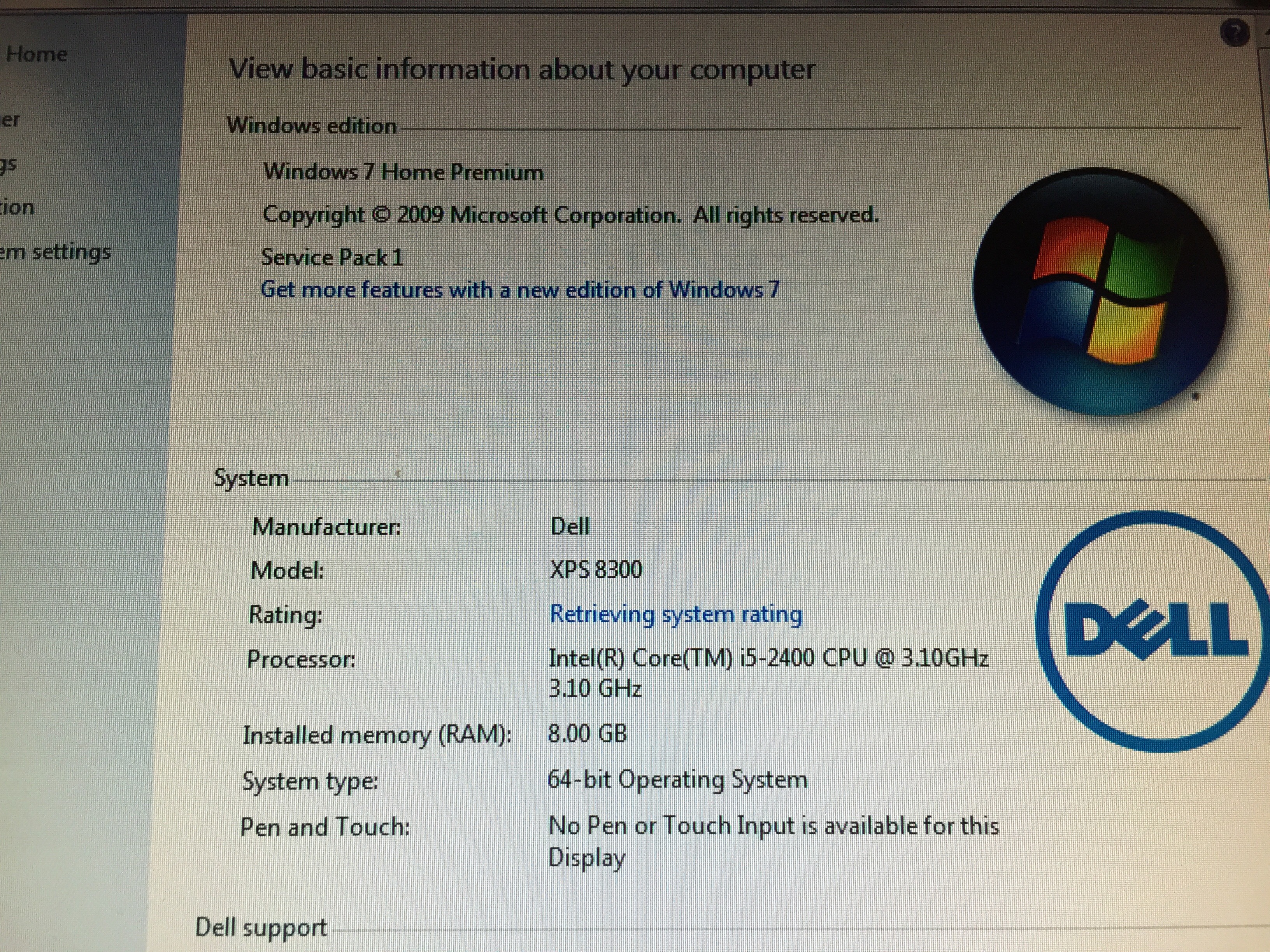
Task: Select the Pen and Touch label
Action: click(325, 828)
